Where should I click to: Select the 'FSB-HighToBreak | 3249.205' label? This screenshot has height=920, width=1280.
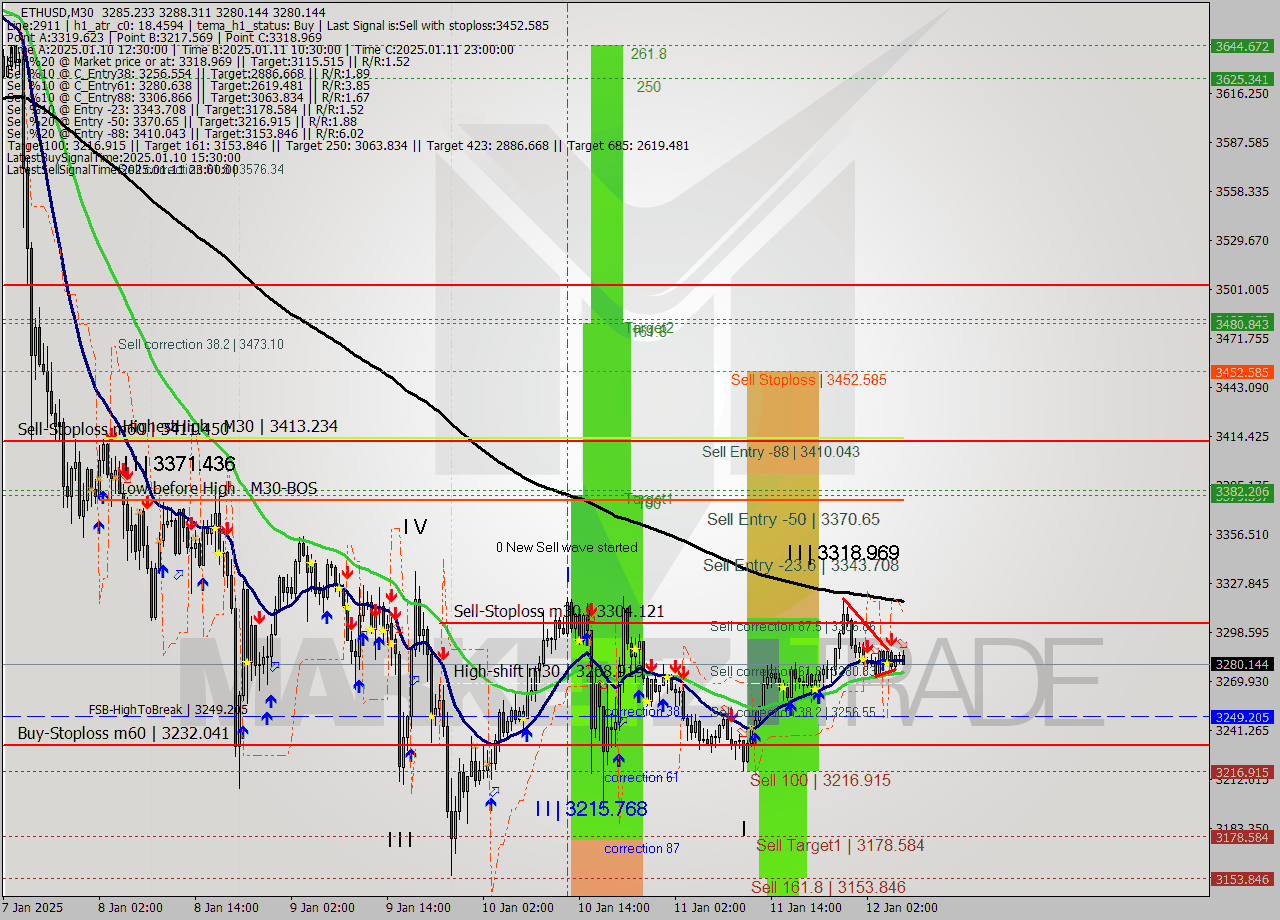pos(168,710)
